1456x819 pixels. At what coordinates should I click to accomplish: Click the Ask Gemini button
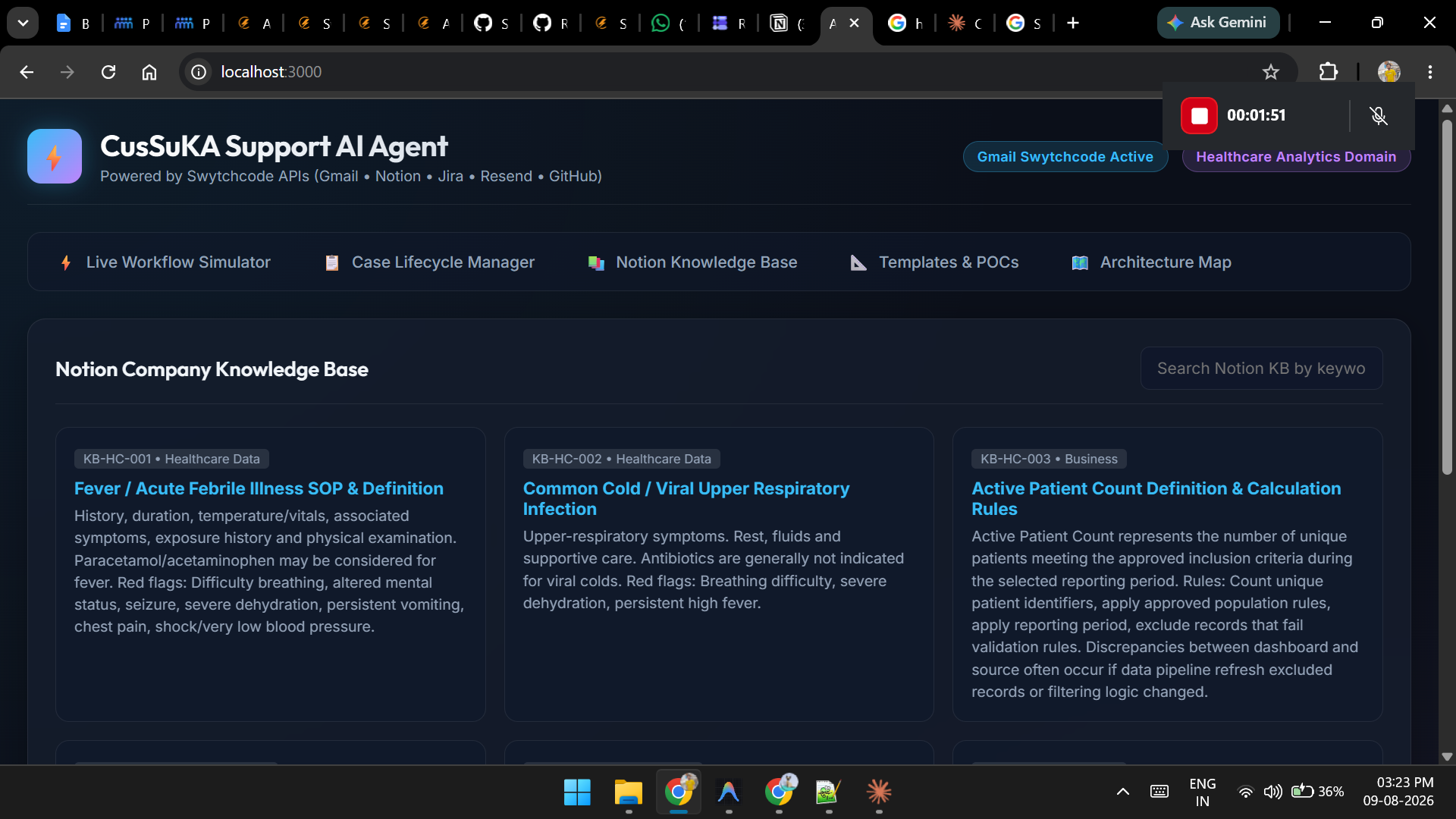(x=1218, y=23)
